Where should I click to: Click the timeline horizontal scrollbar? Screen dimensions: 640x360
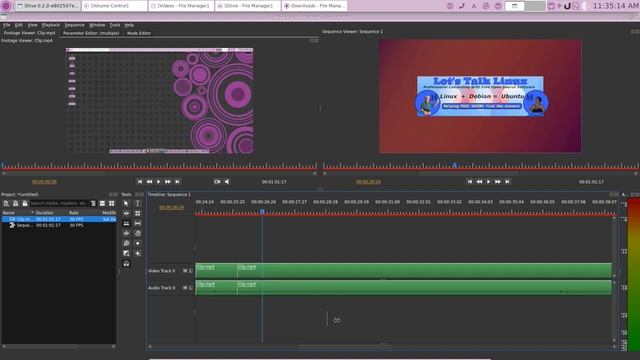pyautogui.click(x=345, y=347)
